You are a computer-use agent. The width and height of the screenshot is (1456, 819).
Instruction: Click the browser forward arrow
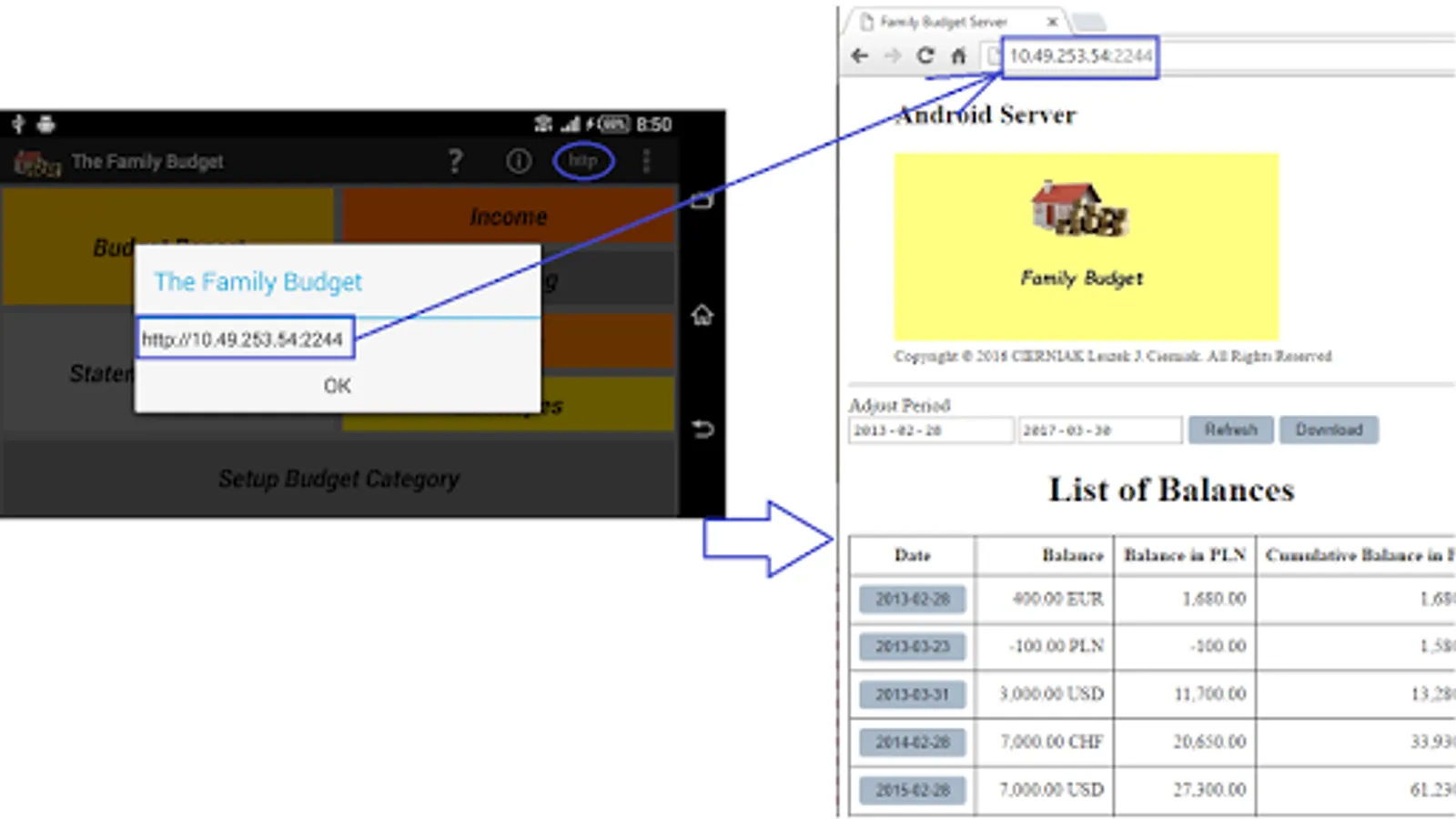[x=892, y=56]
